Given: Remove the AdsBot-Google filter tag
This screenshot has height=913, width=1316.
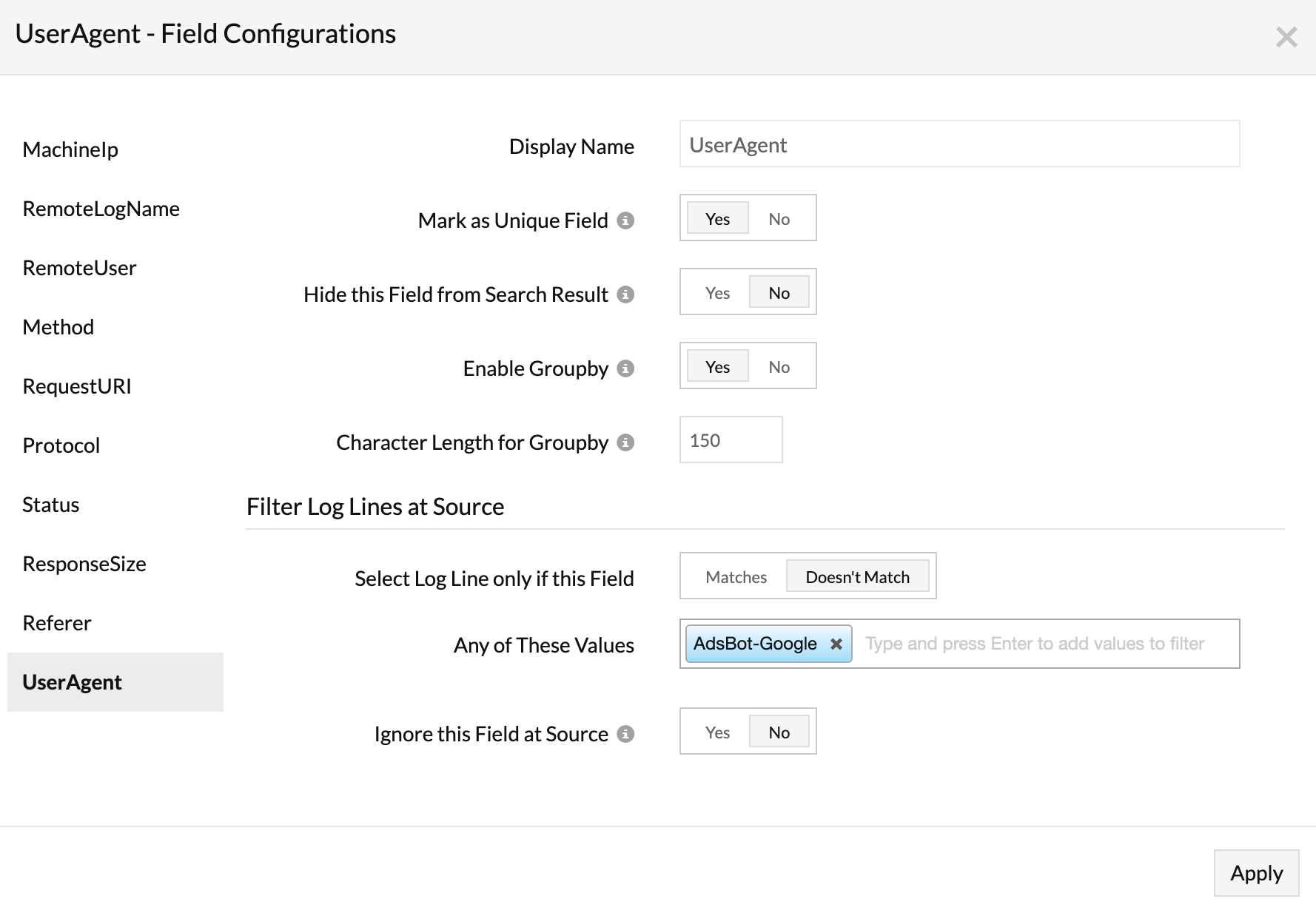Looking at the screenshot, I should [836, 644].
